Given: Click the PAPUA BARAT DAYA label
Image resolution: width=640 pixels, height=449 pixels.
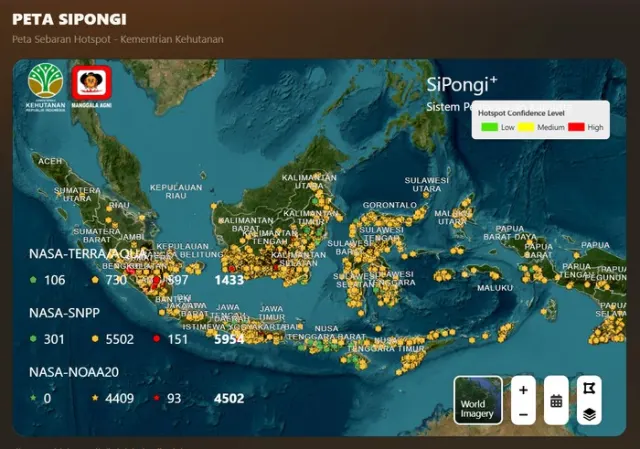Looking at the screenshot, I should coord(510,233).
